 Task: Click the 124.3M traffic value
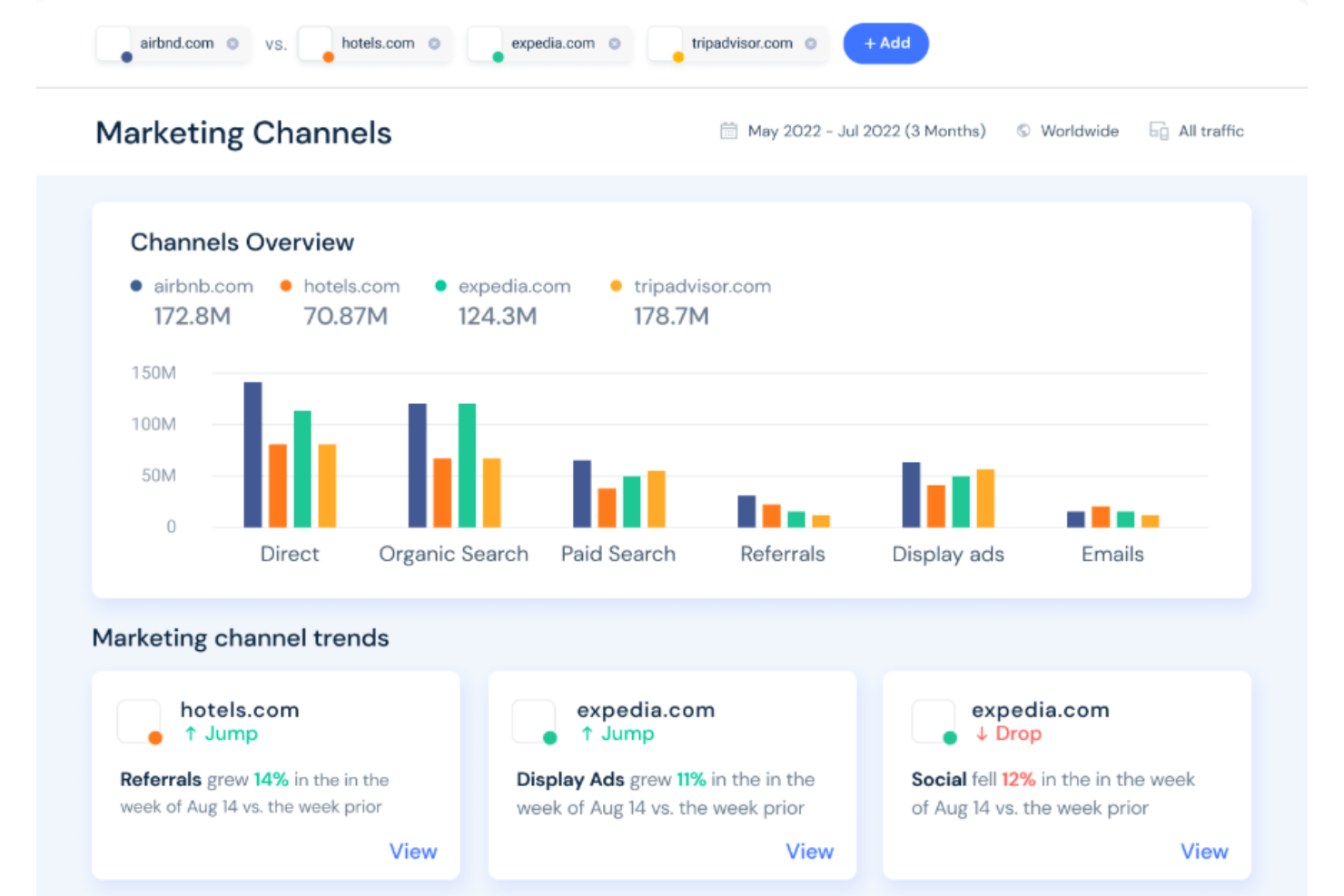pyautogui.click(x=497, y=316)
